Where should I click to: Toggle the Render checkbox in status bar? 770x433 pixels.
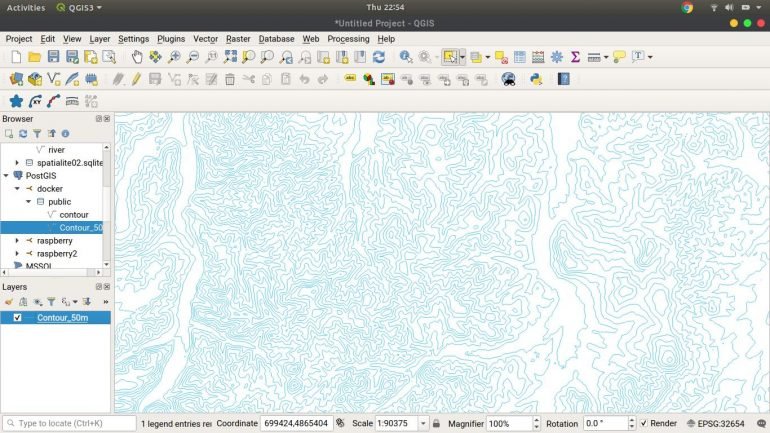pos(644,424)
